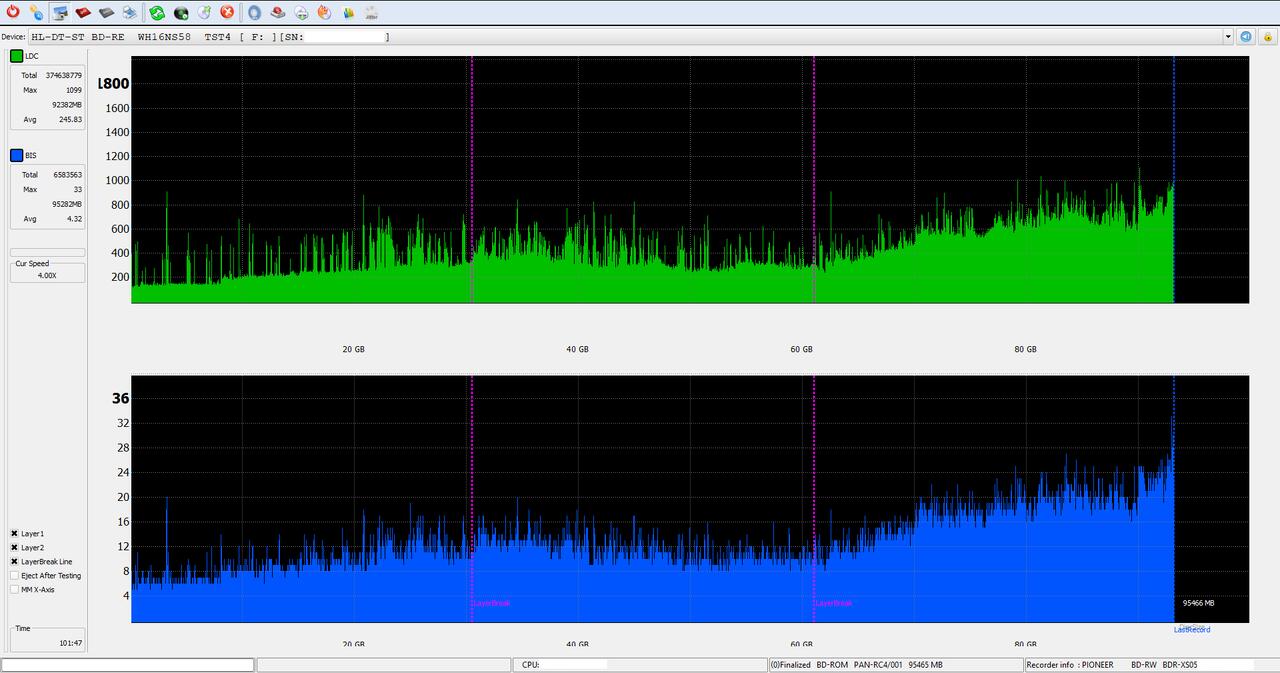This screenshot has height=673, width=1280.
Task: Open the Device selection dropdown arrow
Action: coord(1228,37)
